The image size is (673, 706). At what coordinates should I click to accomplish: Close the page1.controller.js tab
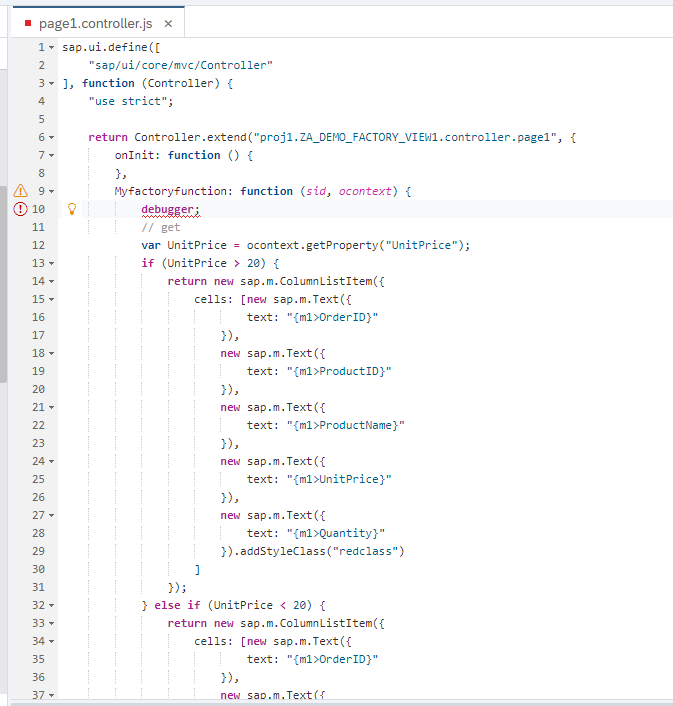click(x=168, y=23)
